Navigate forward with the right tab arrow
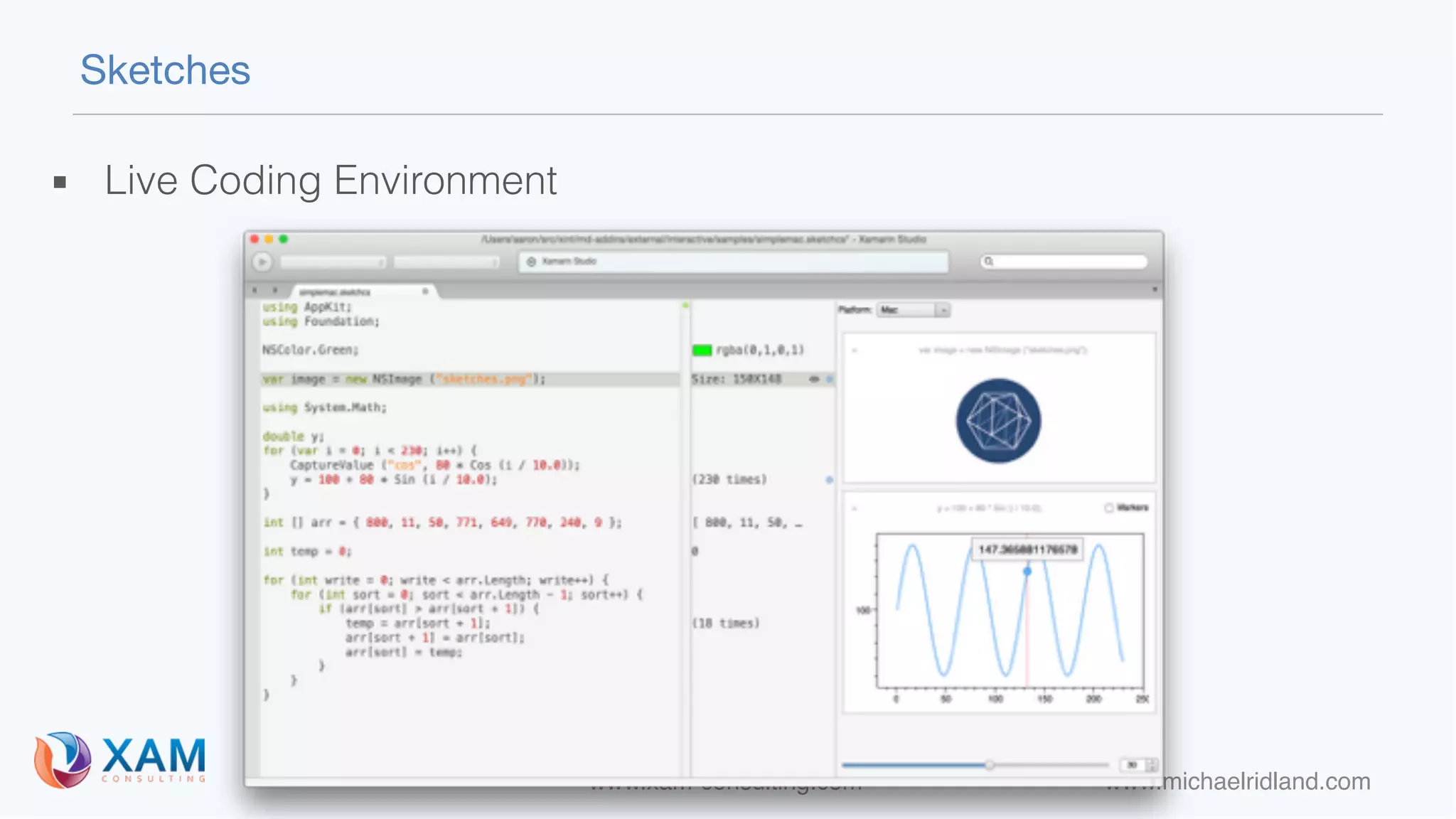The image size is (1456, 819). pyautogui.click(x=275, y=290)
